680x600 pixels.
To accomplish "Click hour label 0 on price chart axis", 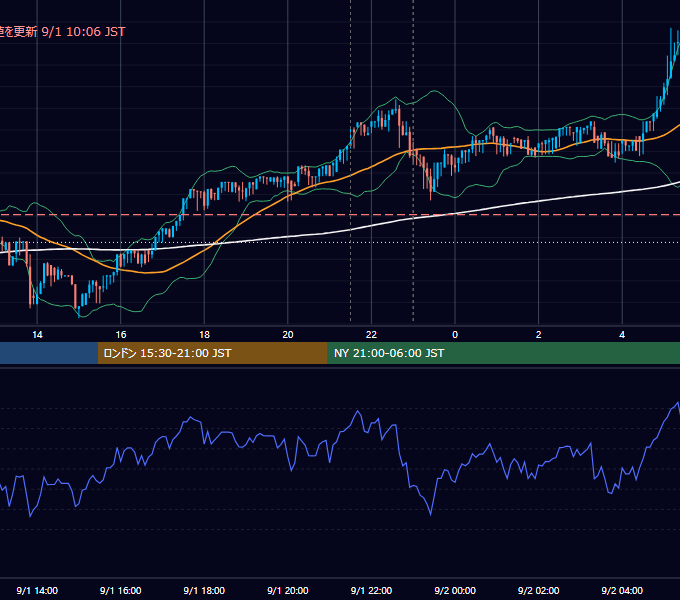I will [455, 335].
